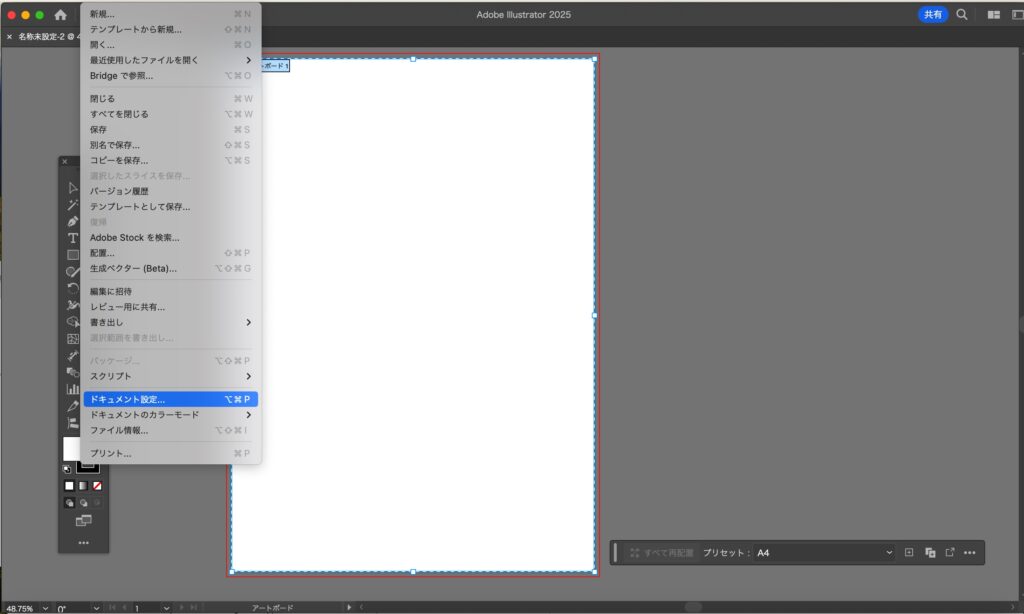The height and width of the screenshot is (614, 1024).
Task: Select the Rotate tool
Action: [72, 288]
